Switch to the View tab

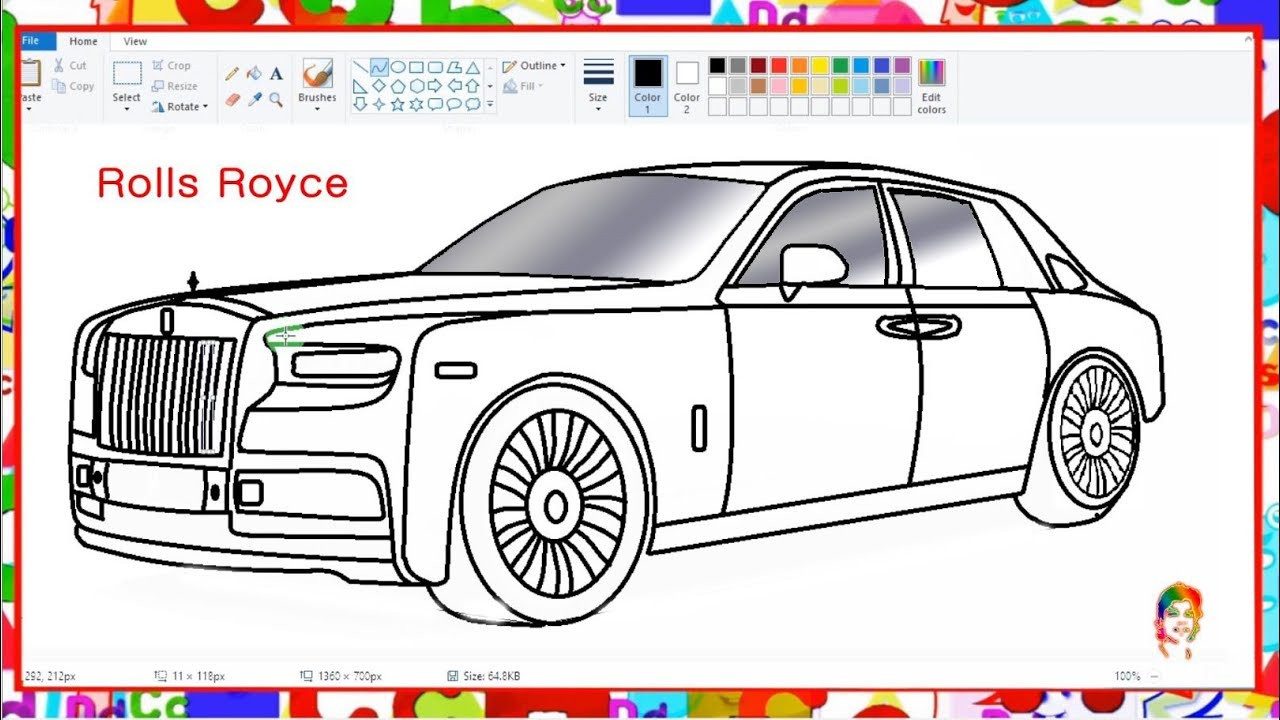tap(135, 41)
